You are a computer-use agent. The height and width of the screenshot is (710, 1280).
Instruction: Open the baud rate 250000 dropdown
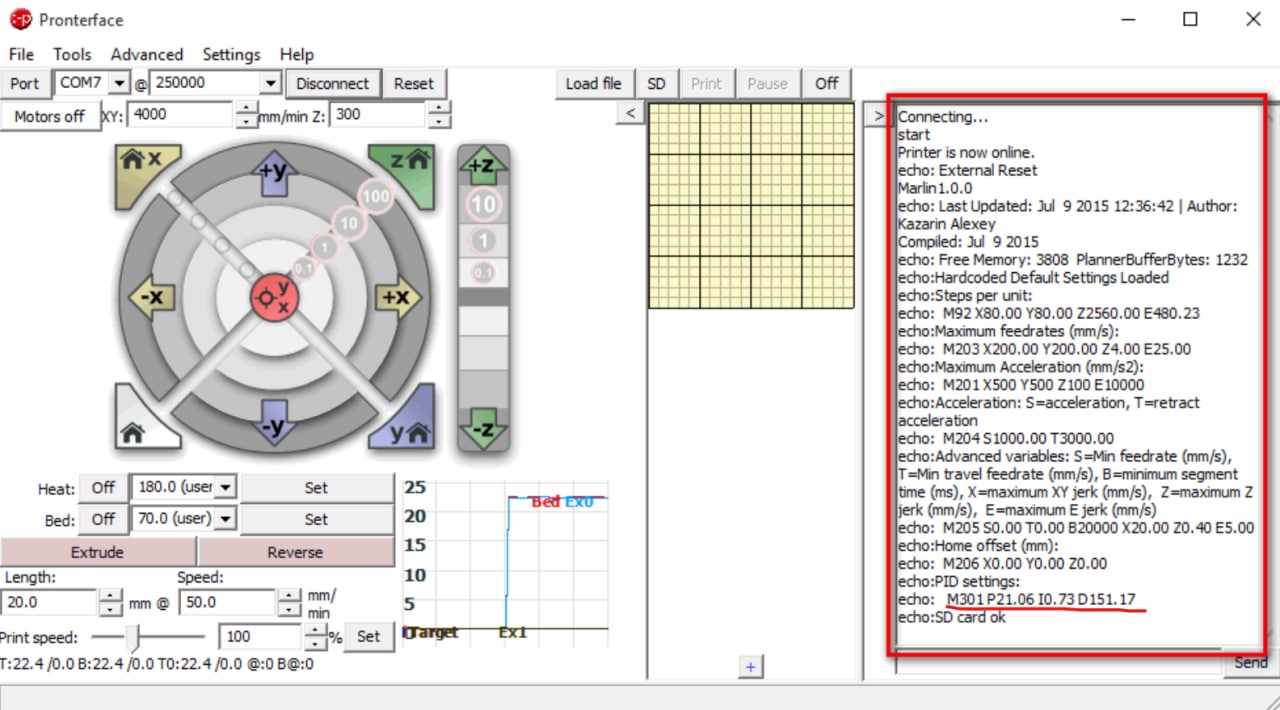[x=270, y=83]
